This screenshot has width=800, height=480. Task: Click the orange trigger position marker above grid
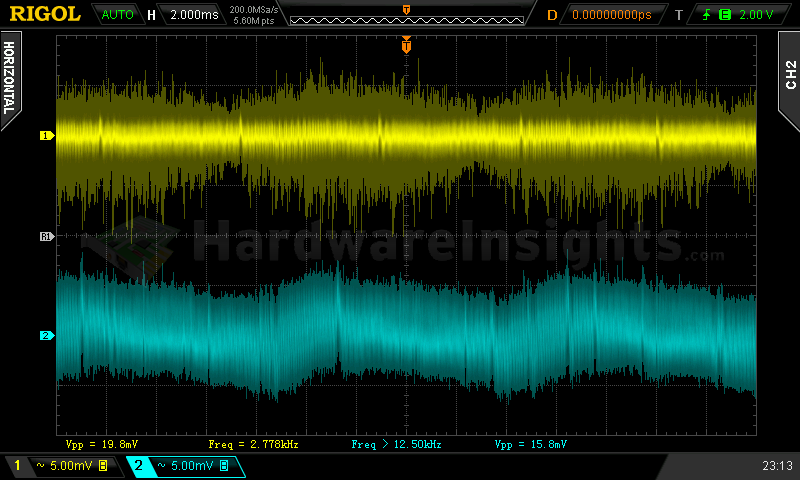406,45
